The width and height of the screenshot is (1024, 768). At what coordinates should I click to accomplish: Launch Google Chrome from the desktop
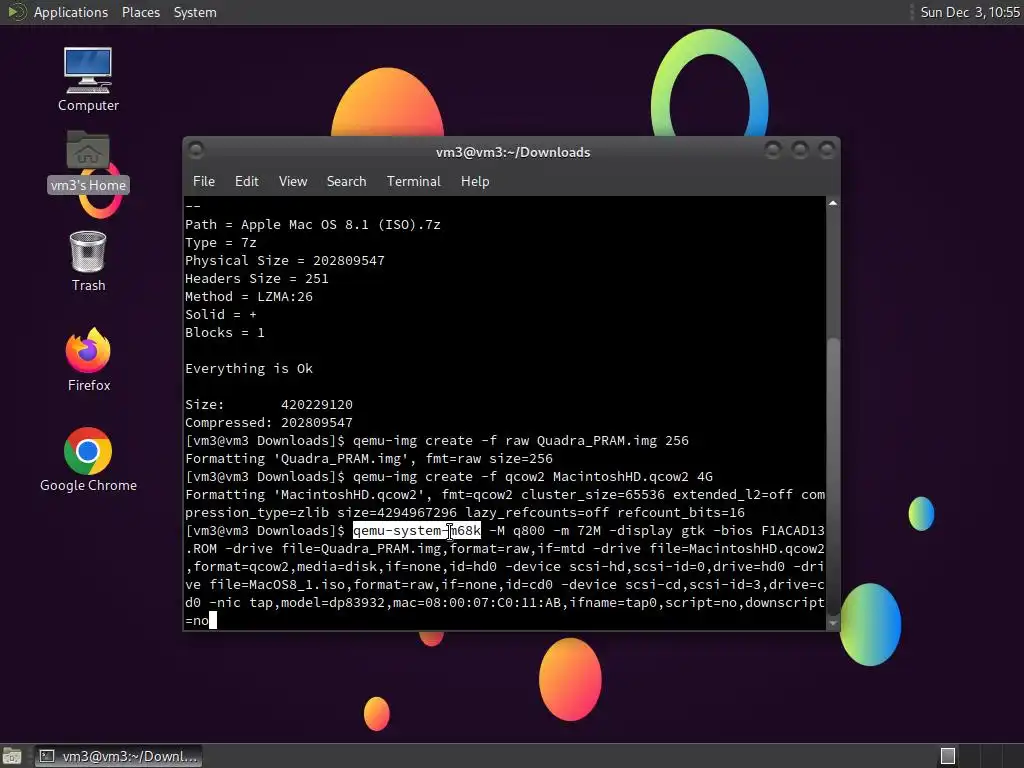(x=88, y=459)
